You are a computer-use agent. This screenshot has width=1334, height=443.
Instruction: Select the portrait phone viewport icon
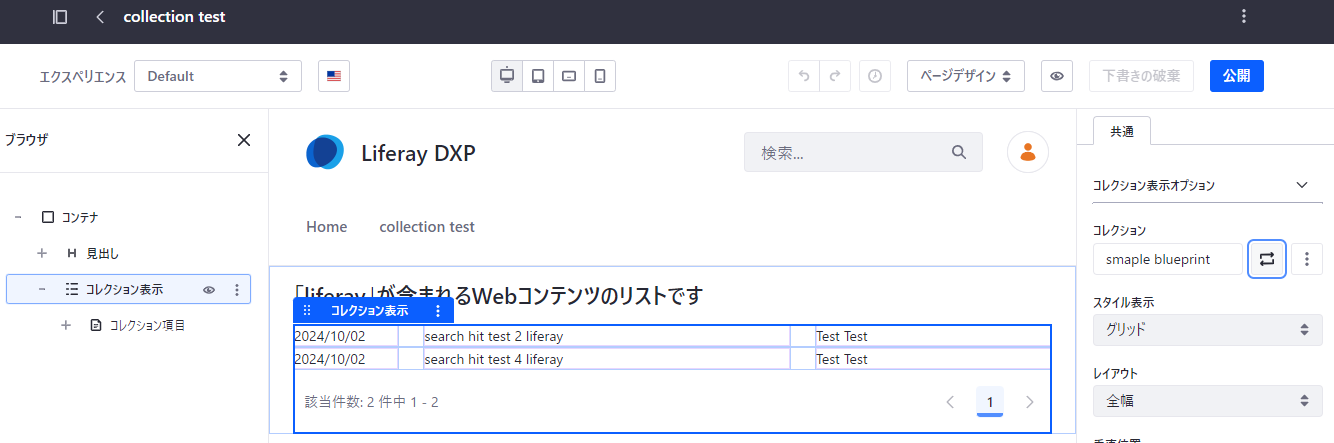point(600,76)
